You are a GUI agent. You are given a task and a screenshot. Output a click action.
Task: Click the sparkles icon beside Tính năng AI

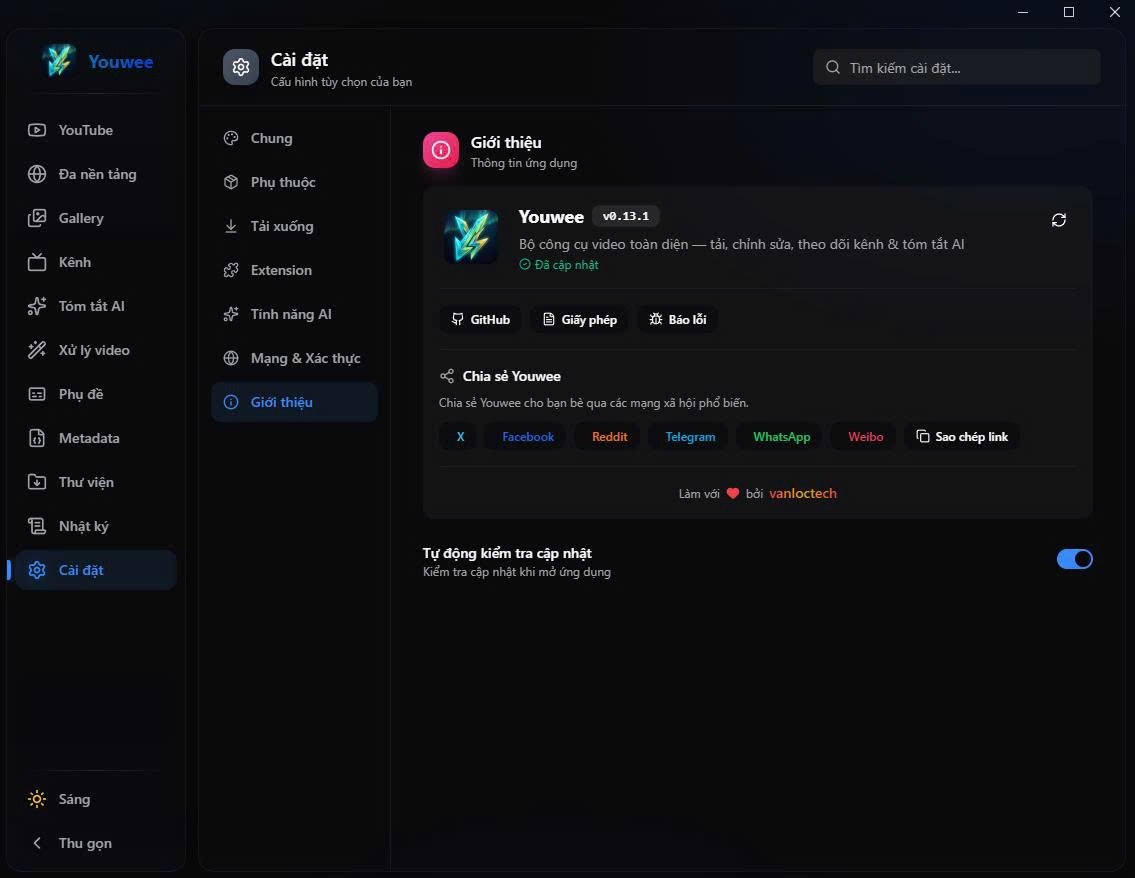tap(231, 314)
